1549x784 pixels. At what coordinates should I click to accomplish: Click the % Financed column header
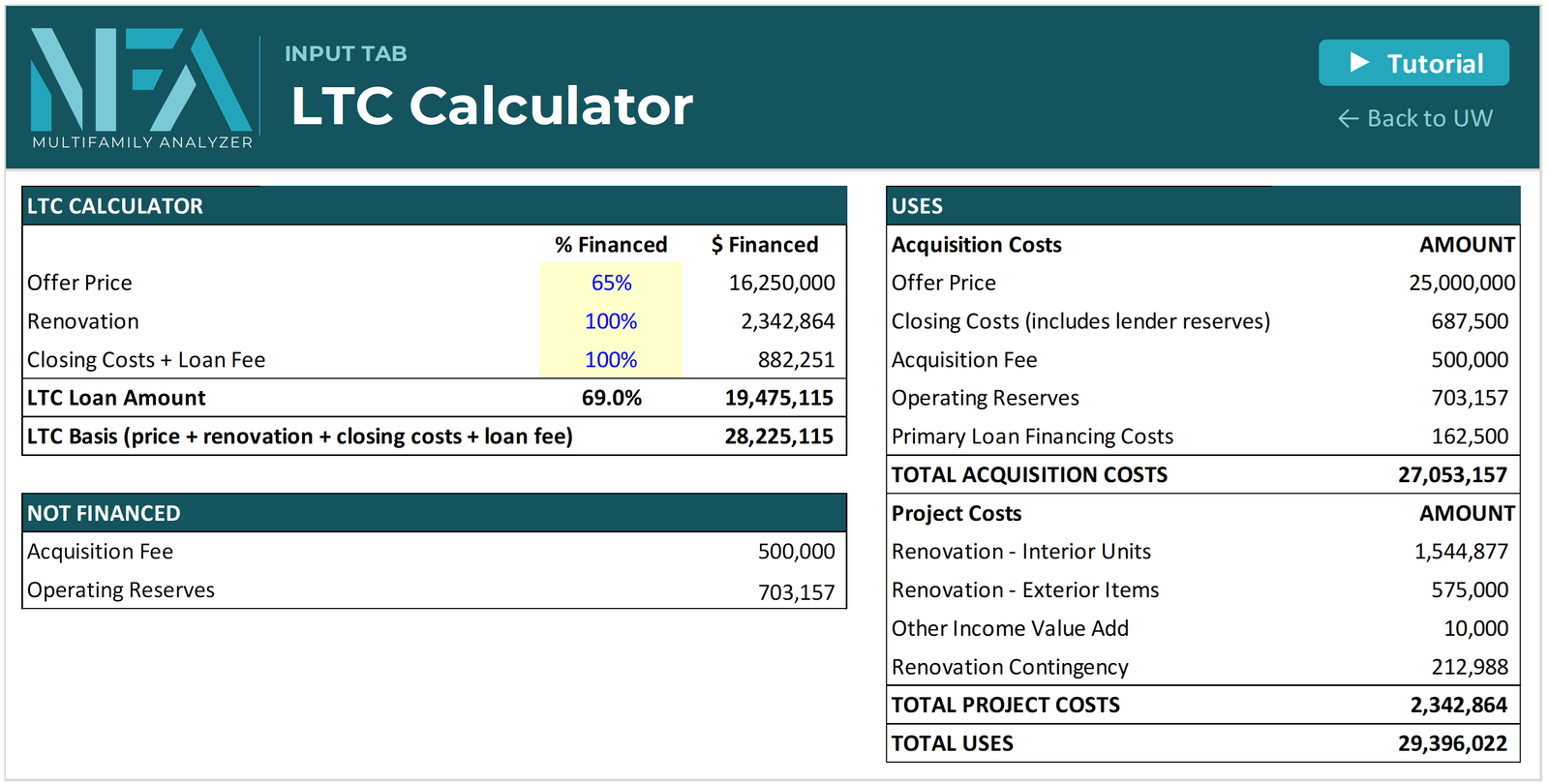[x=611, y=245]
